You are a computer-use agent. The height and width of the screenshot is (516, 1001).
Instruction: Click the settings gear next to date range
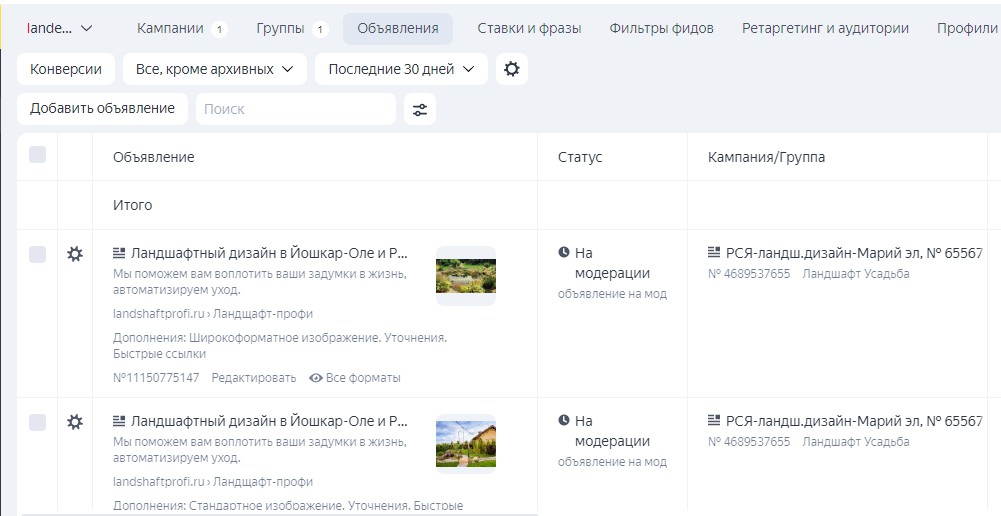point(512,69)
